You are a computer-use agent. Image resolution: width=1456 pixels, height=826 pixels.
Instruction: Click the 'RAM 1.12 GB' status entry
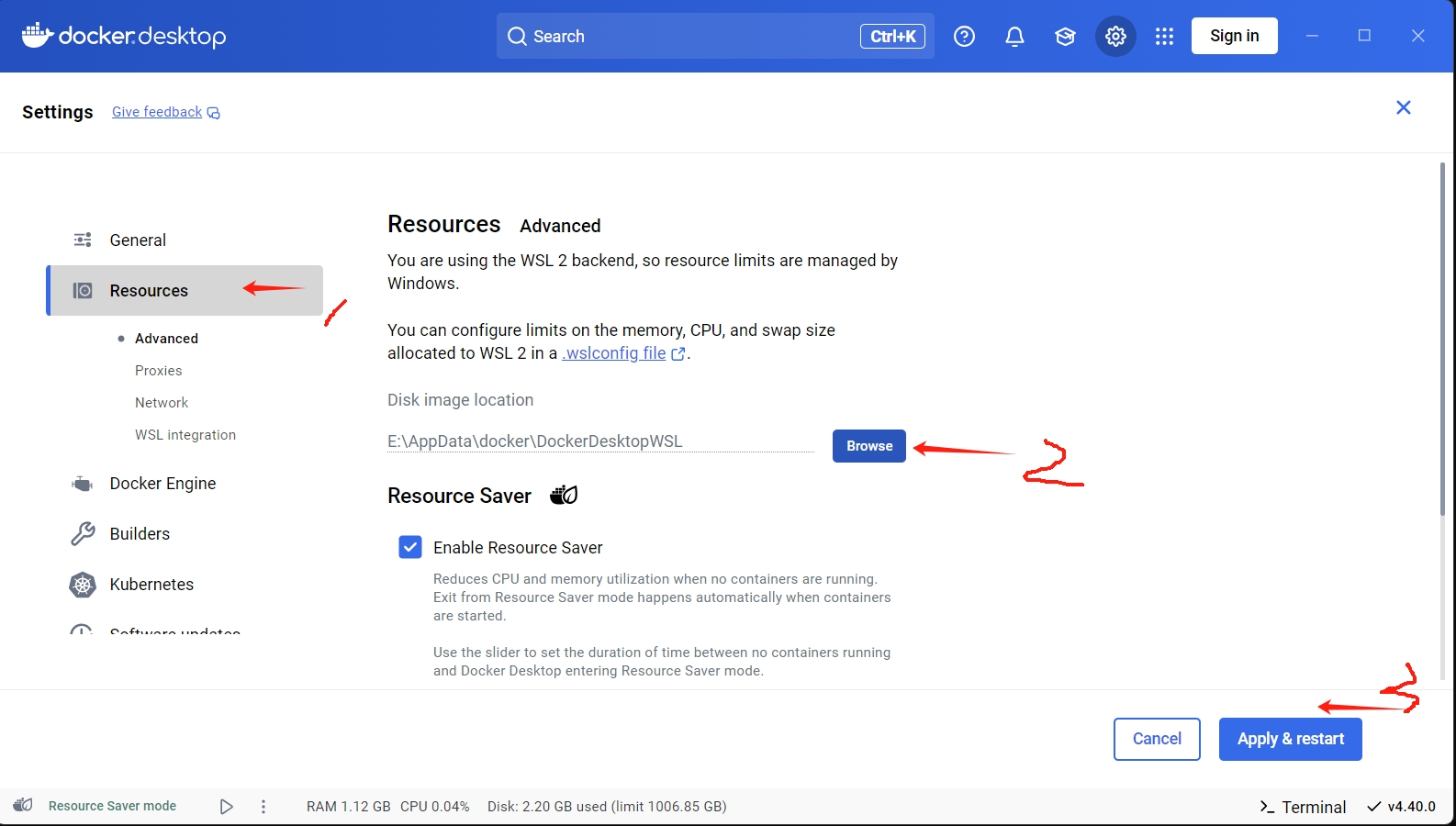point(348,806)
